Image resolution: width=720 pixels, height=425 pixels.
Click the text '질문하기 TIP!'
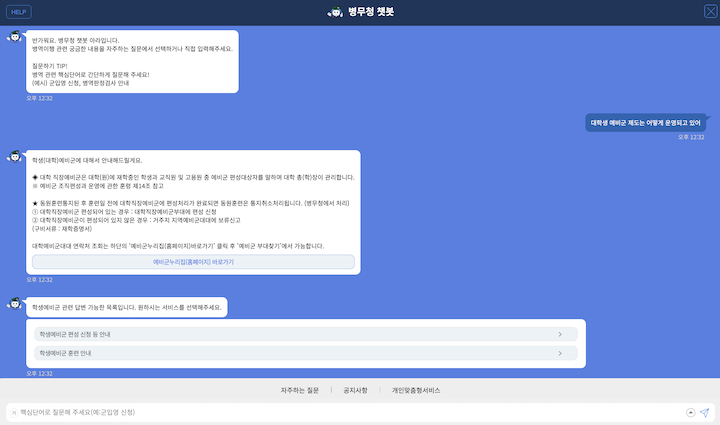(x=50, y=66)
